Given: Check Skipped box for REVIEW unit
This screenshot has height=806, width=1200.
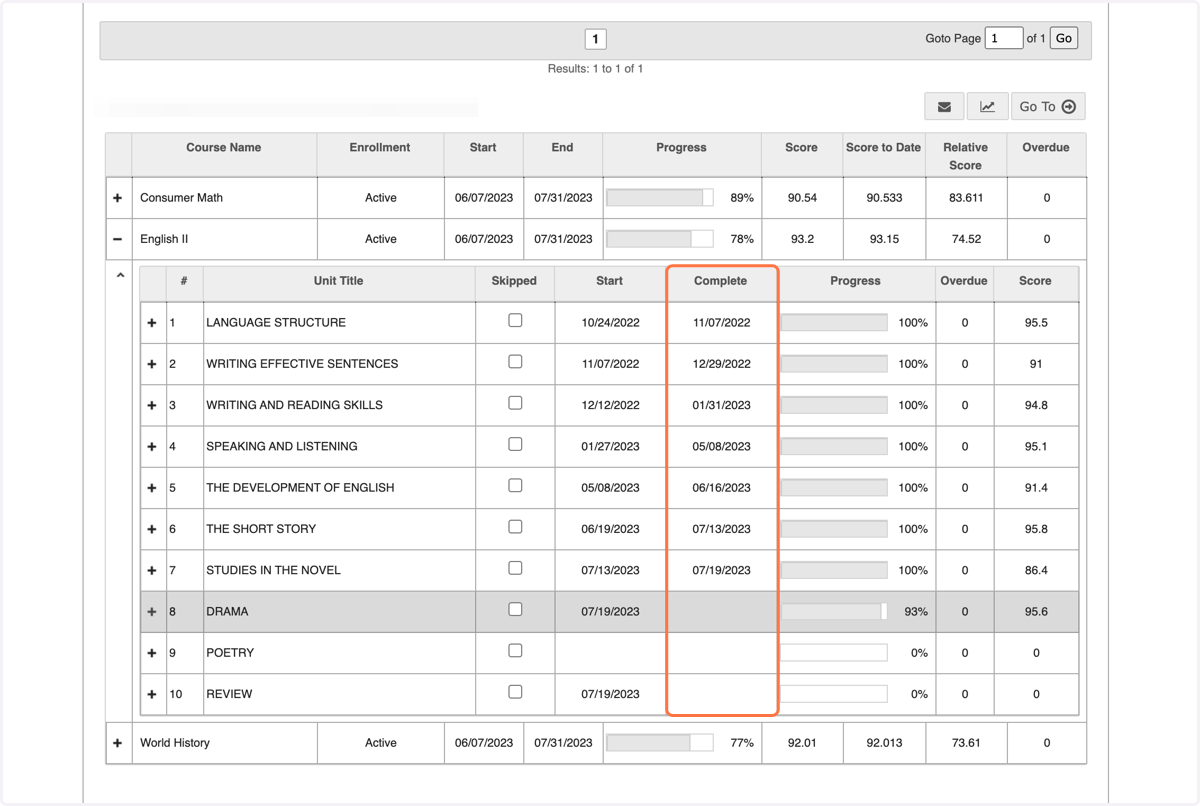Looking at the screenshot, I should pos(515,692).
